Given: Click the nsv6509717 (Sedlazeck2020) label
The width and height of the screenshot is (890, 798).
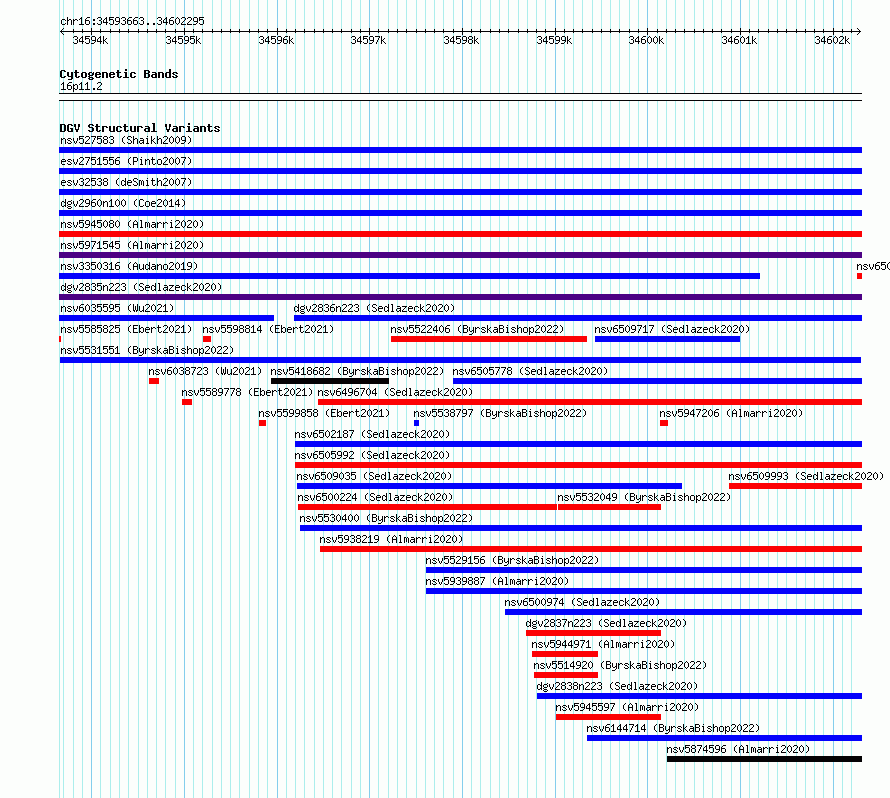Looking at the screenshot, I should 672,329.
